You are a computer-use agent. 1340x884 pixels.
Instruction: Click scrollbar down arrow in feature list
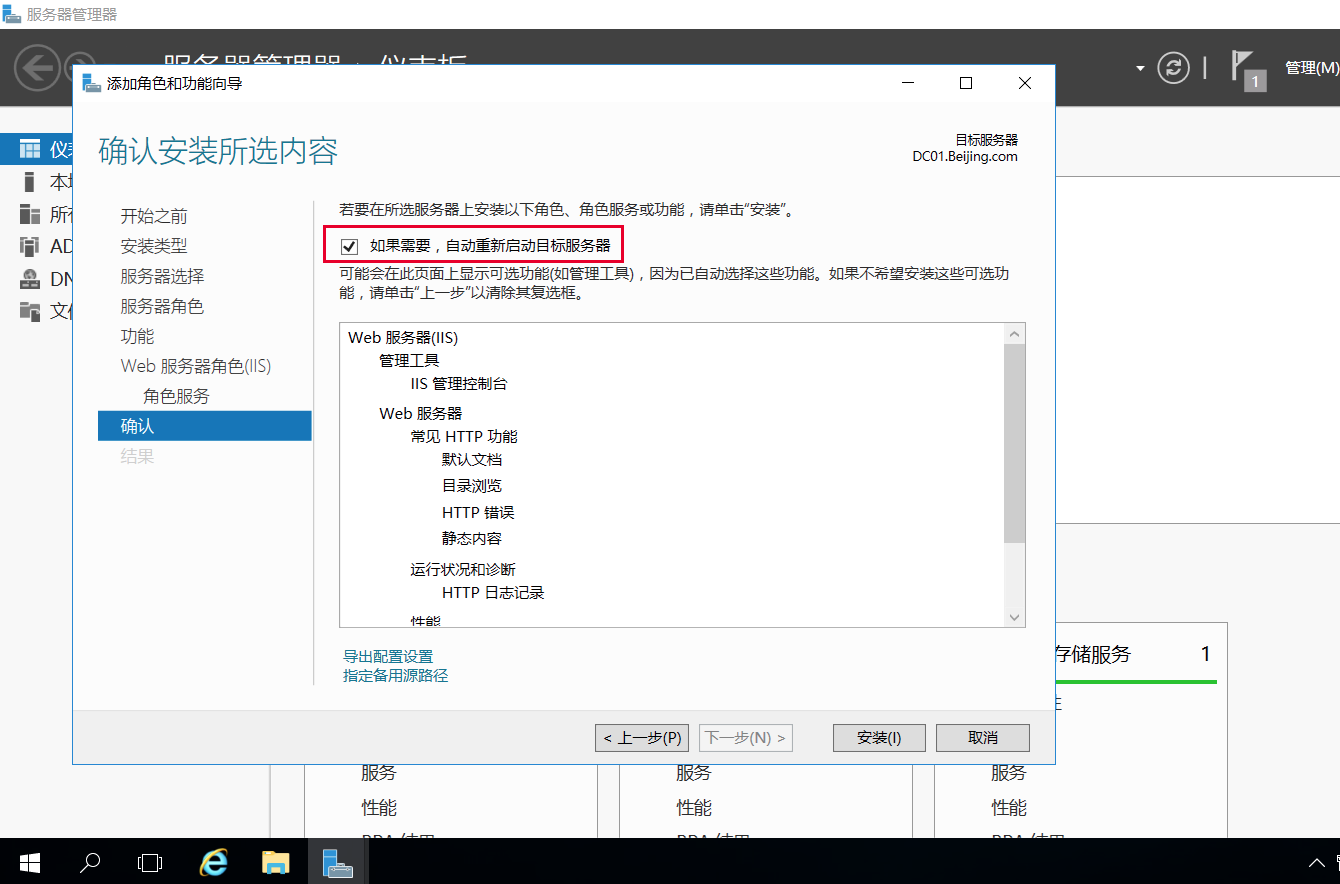tap(1015, 618)
